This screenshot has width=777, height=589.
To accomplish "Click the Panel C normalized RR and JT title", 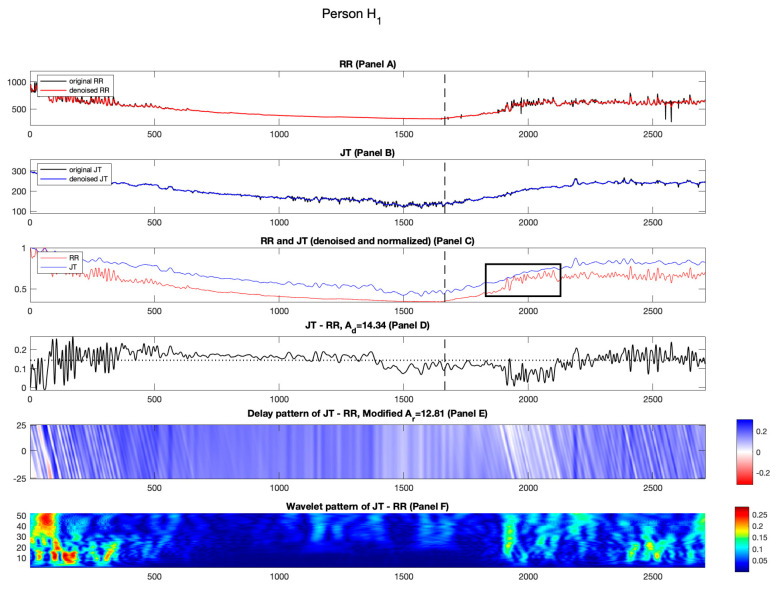I will click(x=368, y=241).
